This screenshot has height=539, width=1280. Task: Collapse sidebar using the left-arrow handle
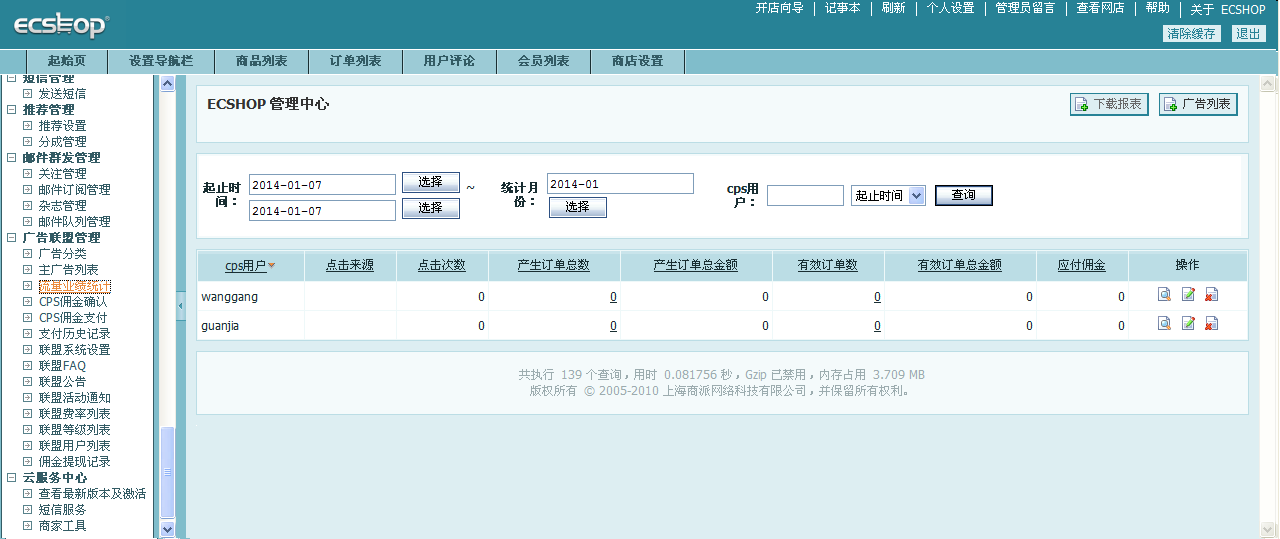[x=181, y=305]
